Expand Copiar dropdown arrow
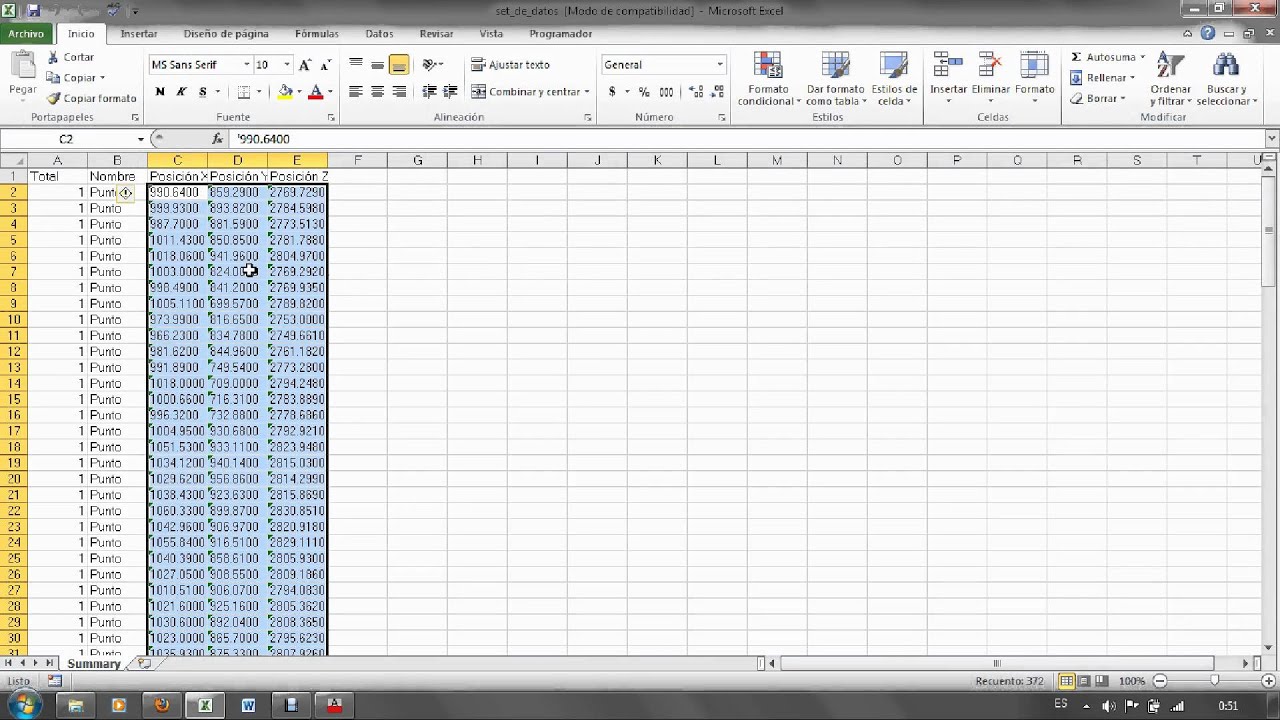 [102, 78]
